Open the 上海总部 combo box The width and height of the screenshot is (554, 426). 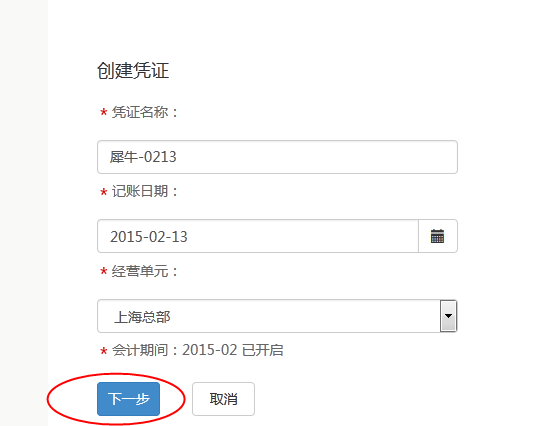pyautogui.click(x=277, y=316)
